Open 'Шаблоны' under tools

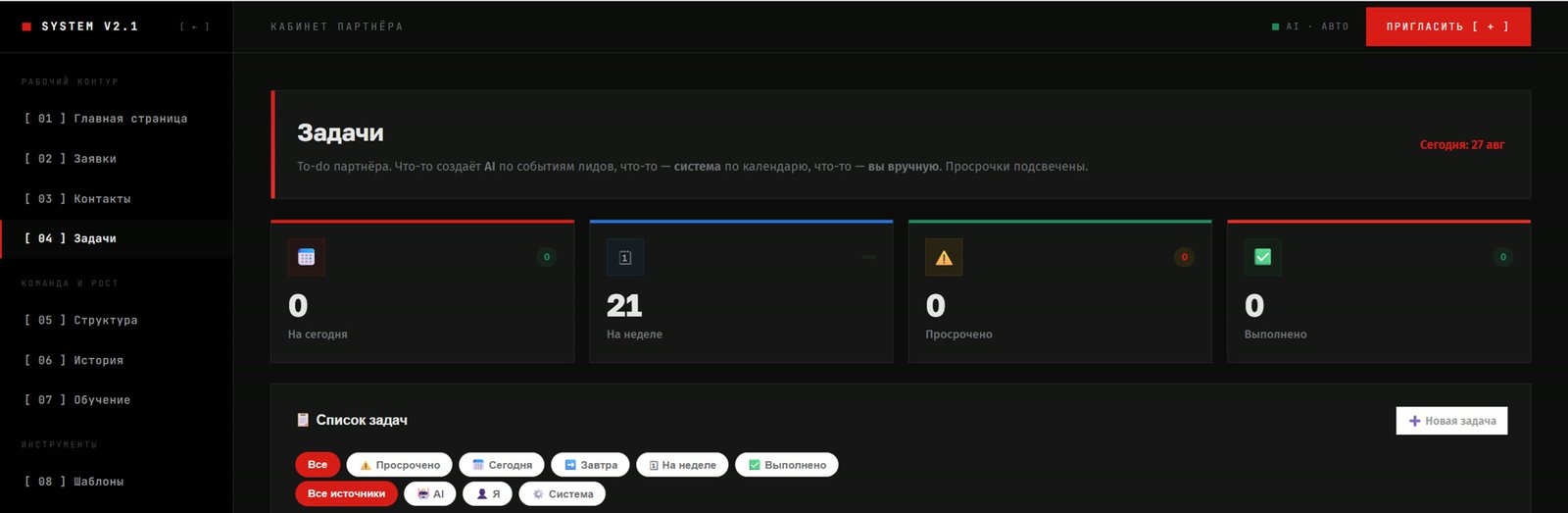(x=117, y=482)
